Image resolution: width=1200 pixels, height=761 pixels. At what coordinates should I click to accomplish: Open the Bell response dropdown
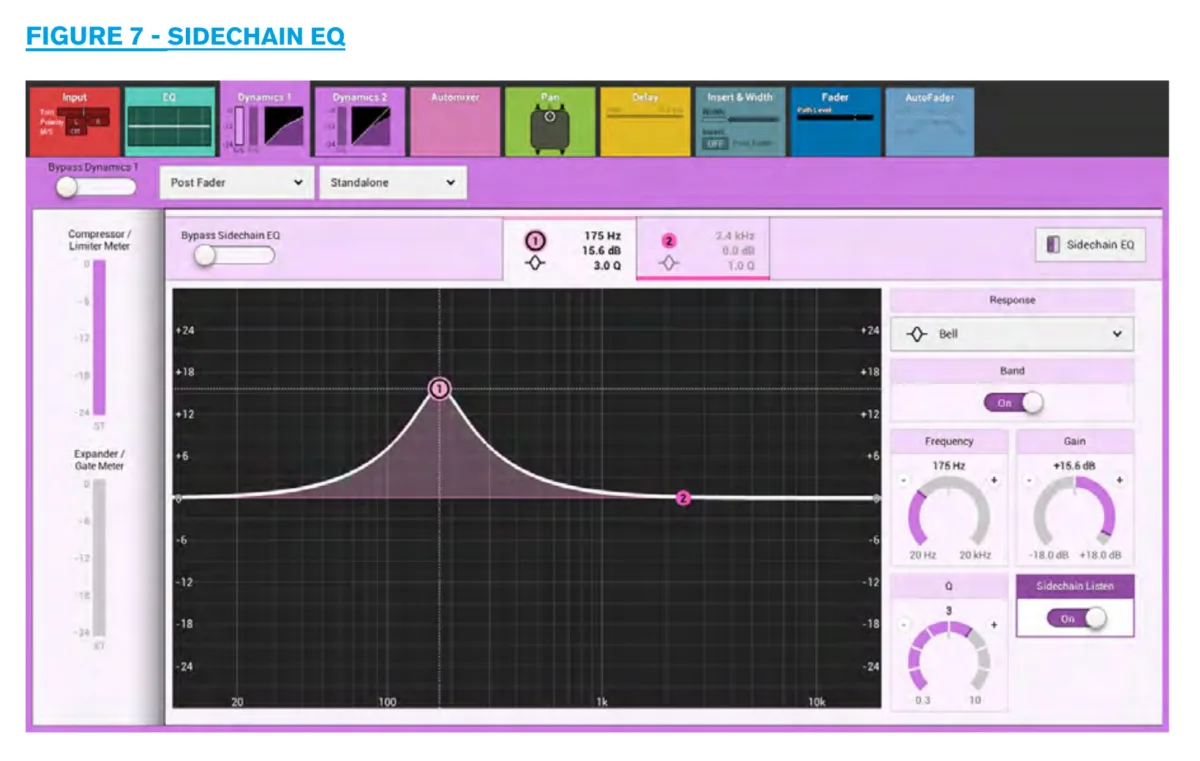1012,334
